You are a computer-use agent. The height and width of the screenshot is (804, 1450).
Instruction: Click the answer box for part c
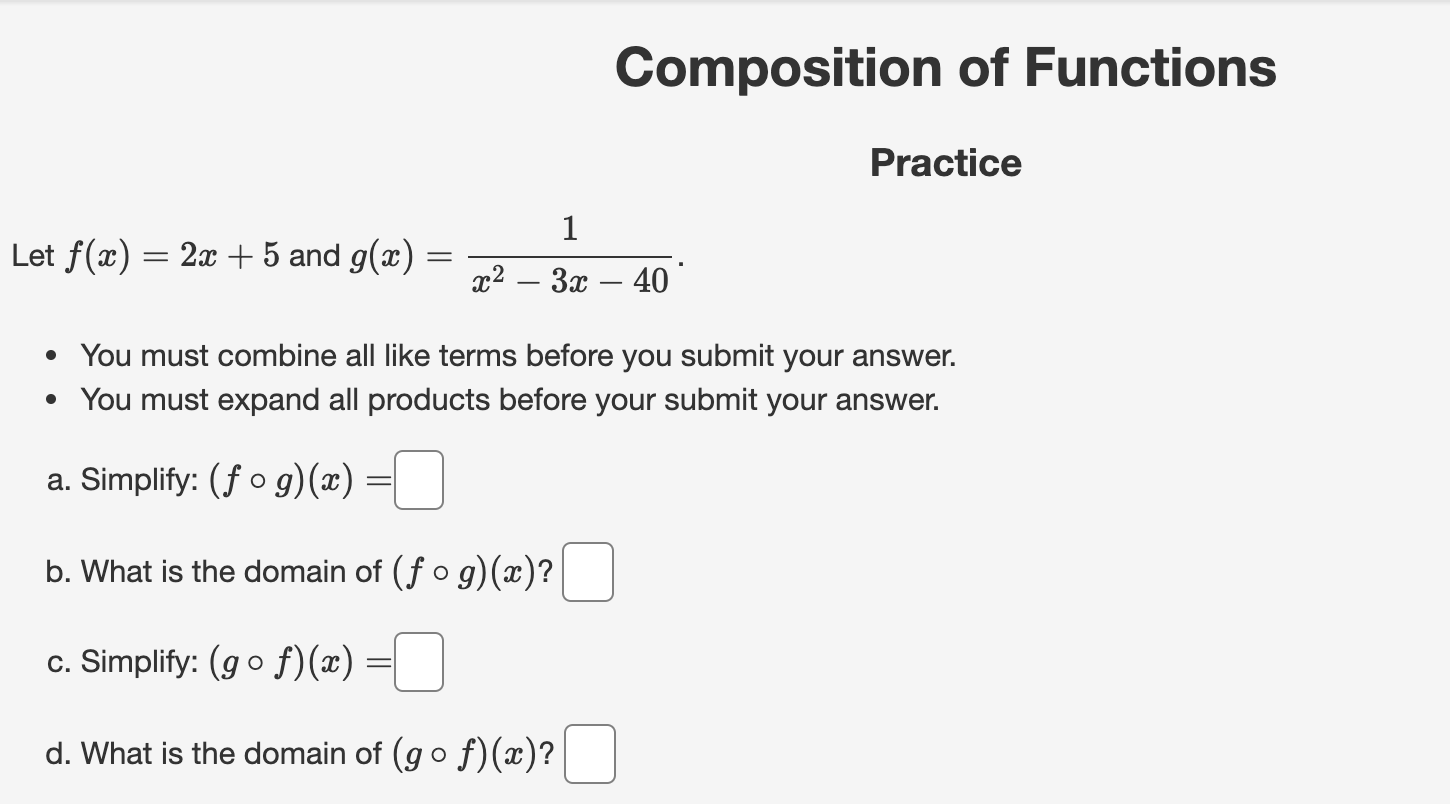point(418,661)
